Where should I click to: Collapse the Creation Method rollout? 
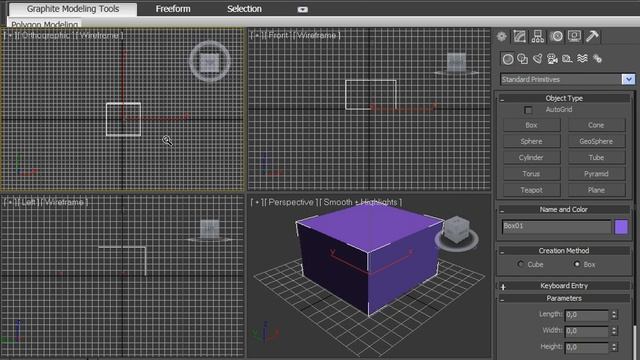564,251
